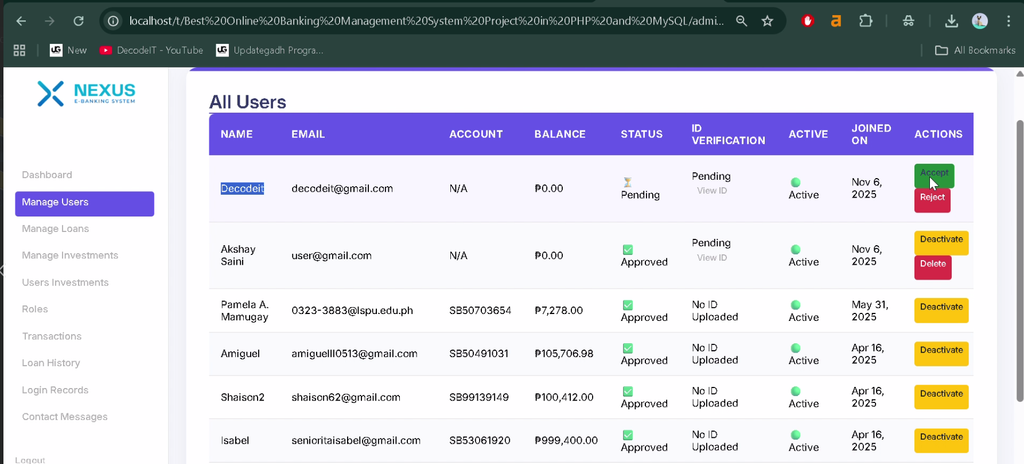Viewport: 1024px width, 464px height.
Task: Open the apps grid icon in bookmarks bar
Action: pyautogui.click(x=20, y=50)
